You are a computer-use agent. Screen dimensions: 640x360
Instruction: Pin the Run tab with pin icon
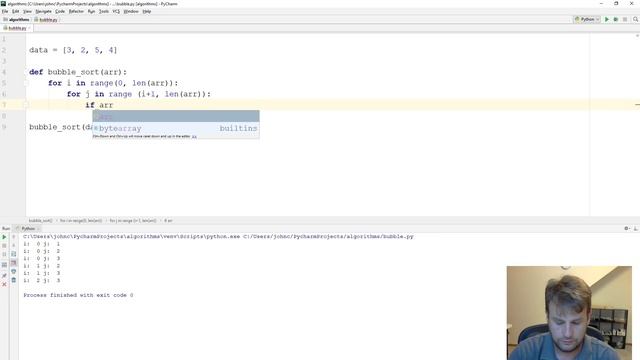pyautogui.click(x=4, y=276)
